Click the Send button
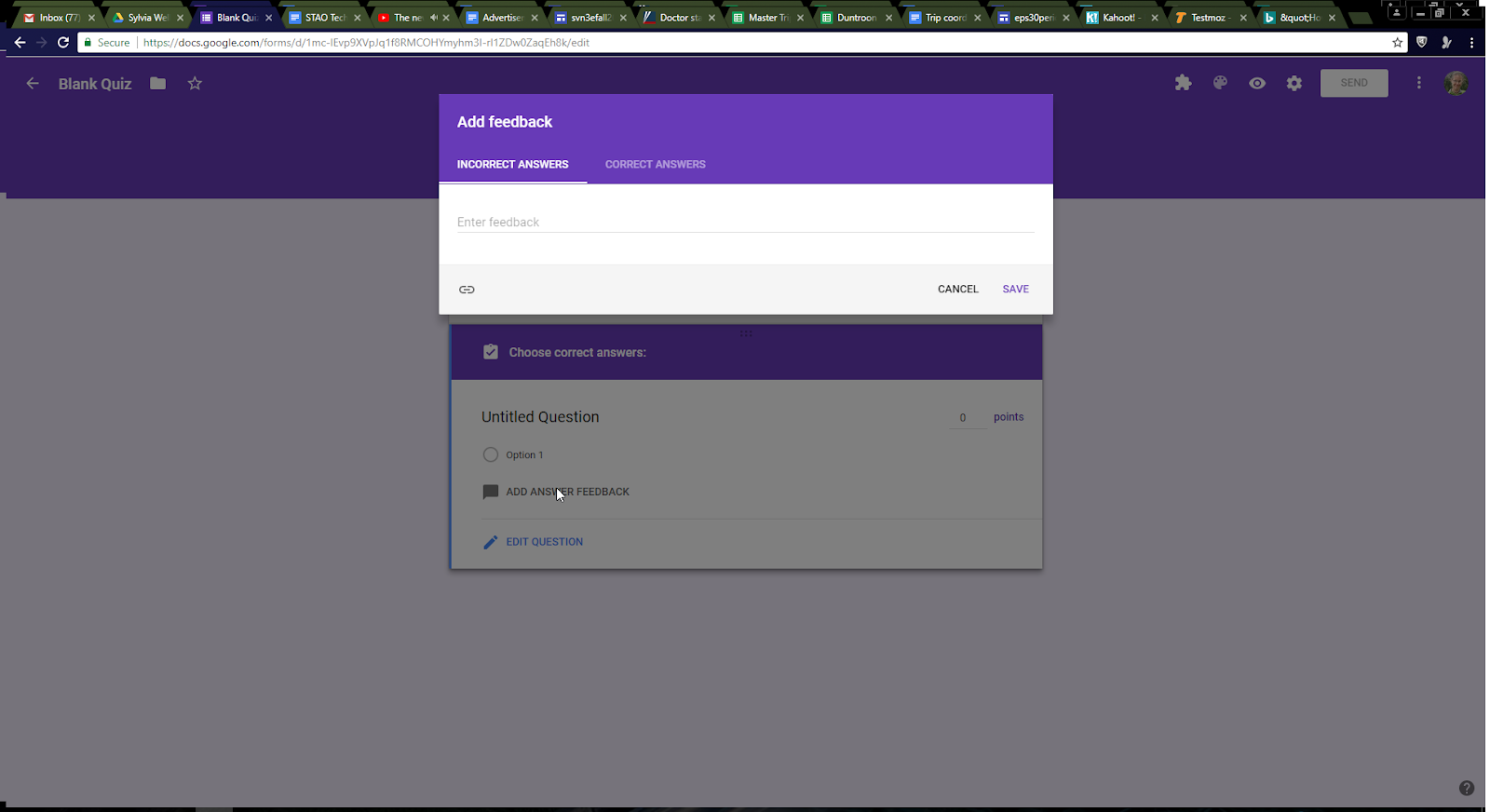The height and width of the screenshot is (812, 1490). (x=1354, y=83)
